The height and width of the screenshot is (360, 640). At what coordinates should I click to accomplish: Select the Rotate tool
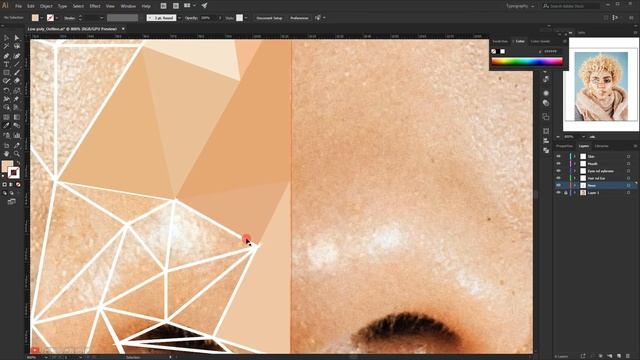click(x=7, y=90)
